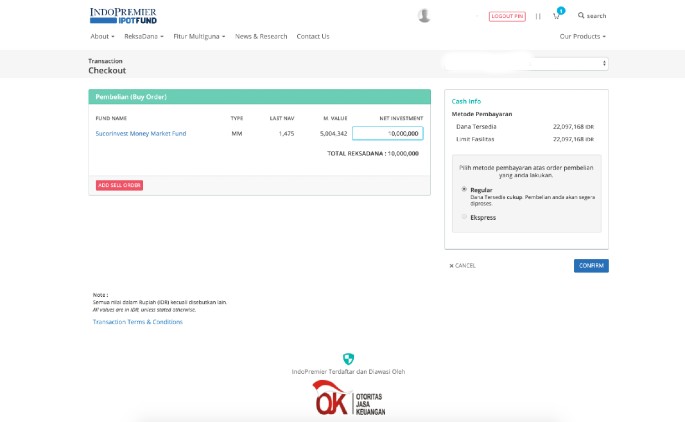Click the TOTAL REKSADANA value

coord(403,153)
